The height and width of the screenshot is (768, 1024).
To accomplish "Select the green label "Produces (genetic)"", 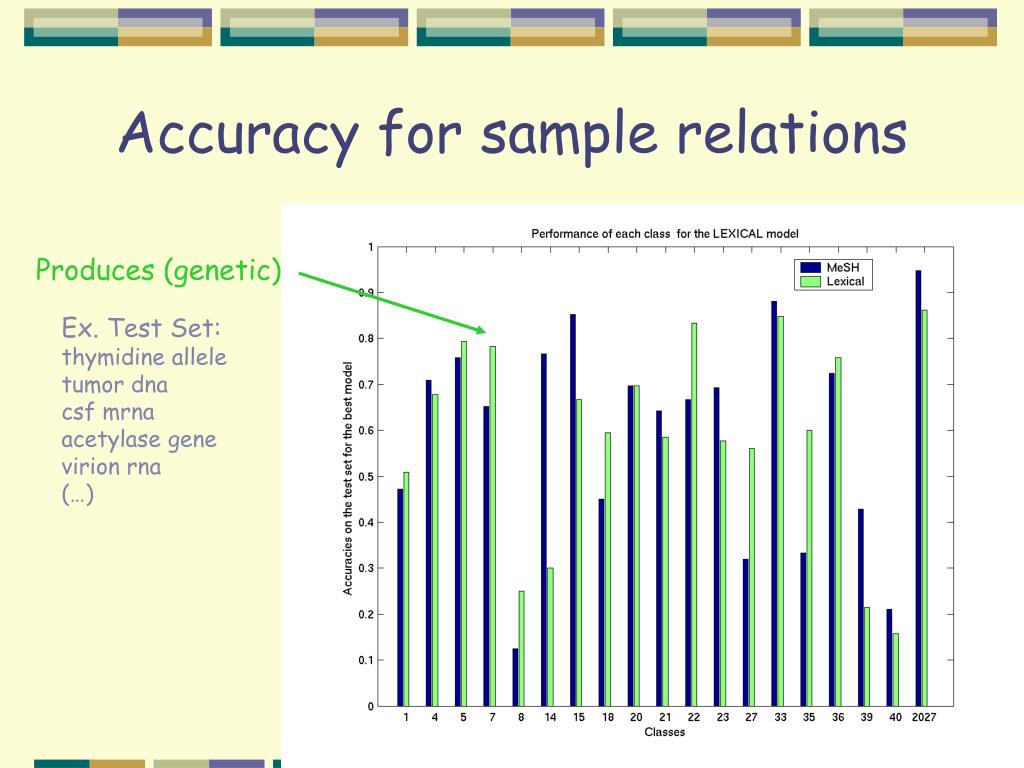I will coord(158,270).
